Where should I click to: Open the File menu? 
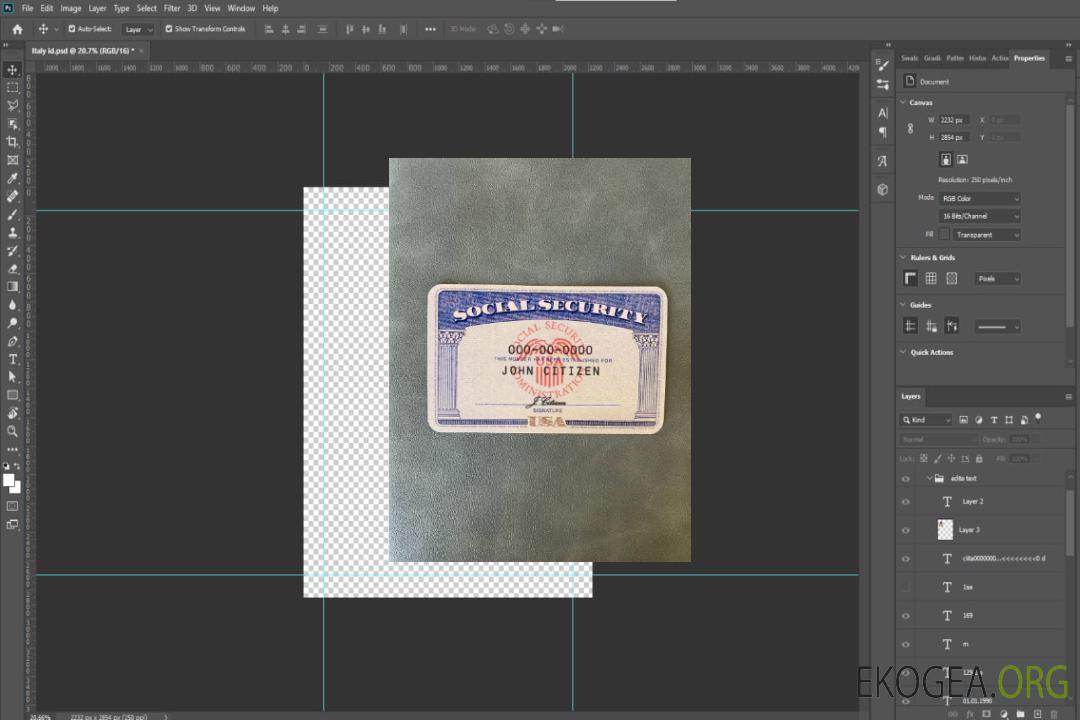click(28, 8)
